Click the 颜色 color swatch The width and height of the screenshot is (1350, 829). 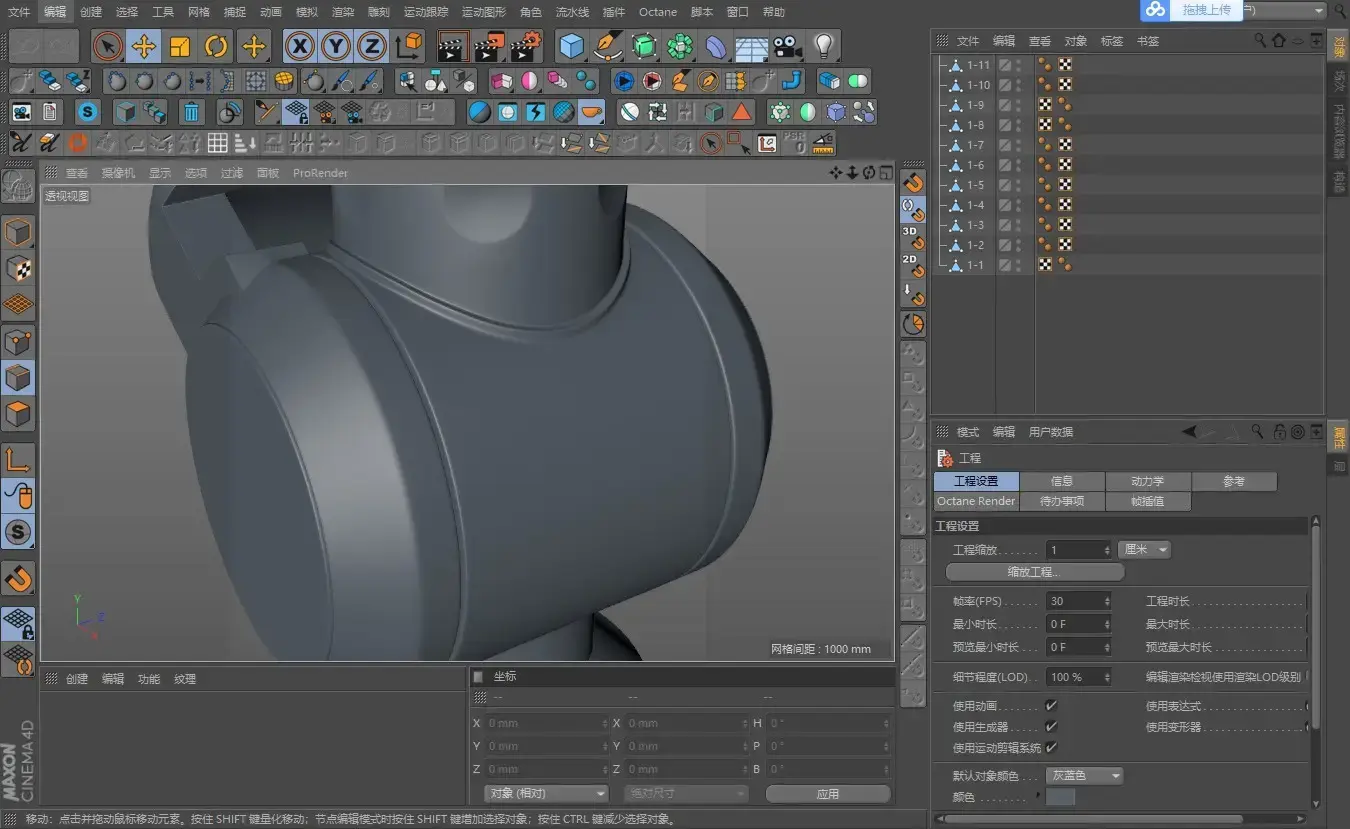1060,798
